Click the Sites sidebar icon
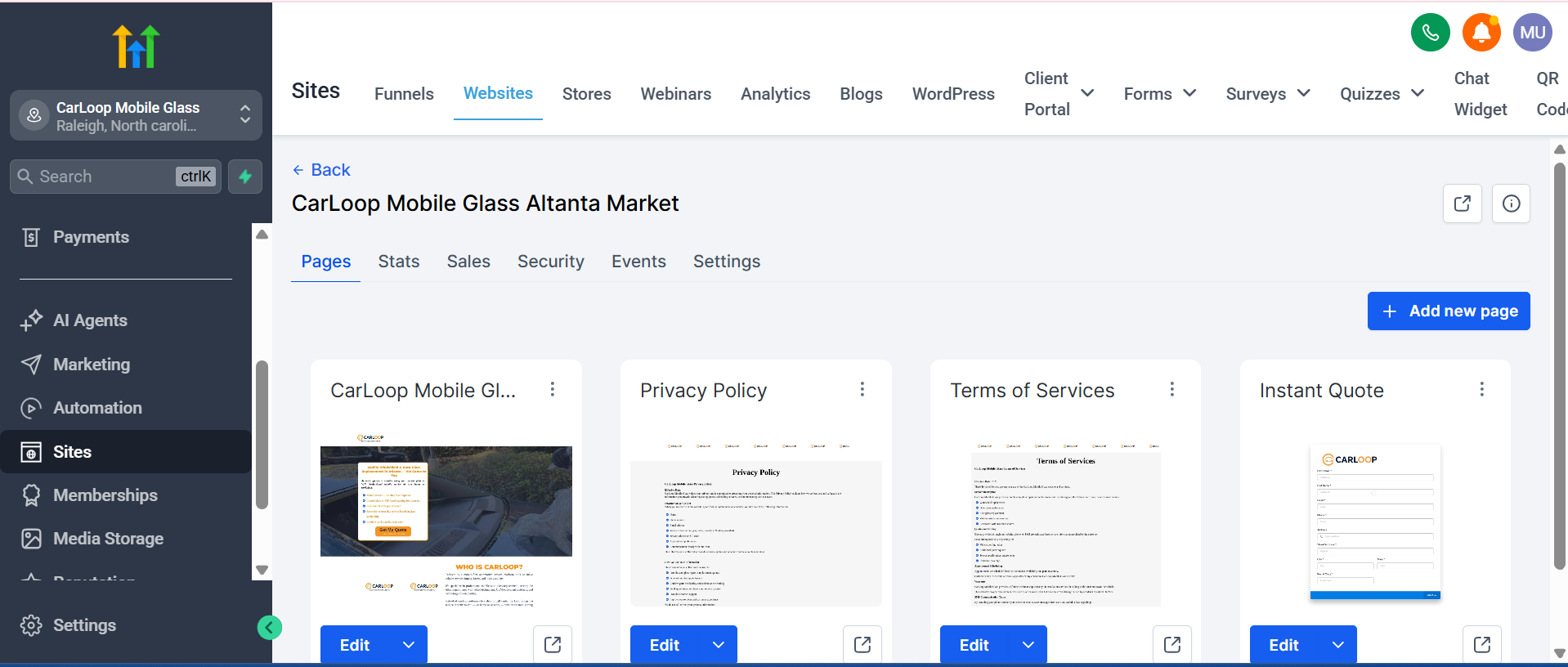Image resolution: width=1568 pixels, height=667 pixels. [31, 452]
